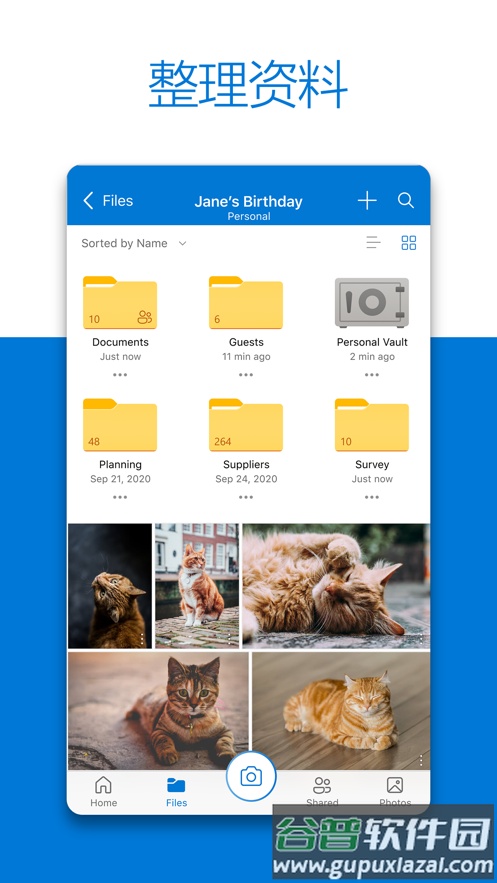The height and width of the screenshot is (883, 497).
Task: Open search with the magnifier icon
Action: [406, 200]
